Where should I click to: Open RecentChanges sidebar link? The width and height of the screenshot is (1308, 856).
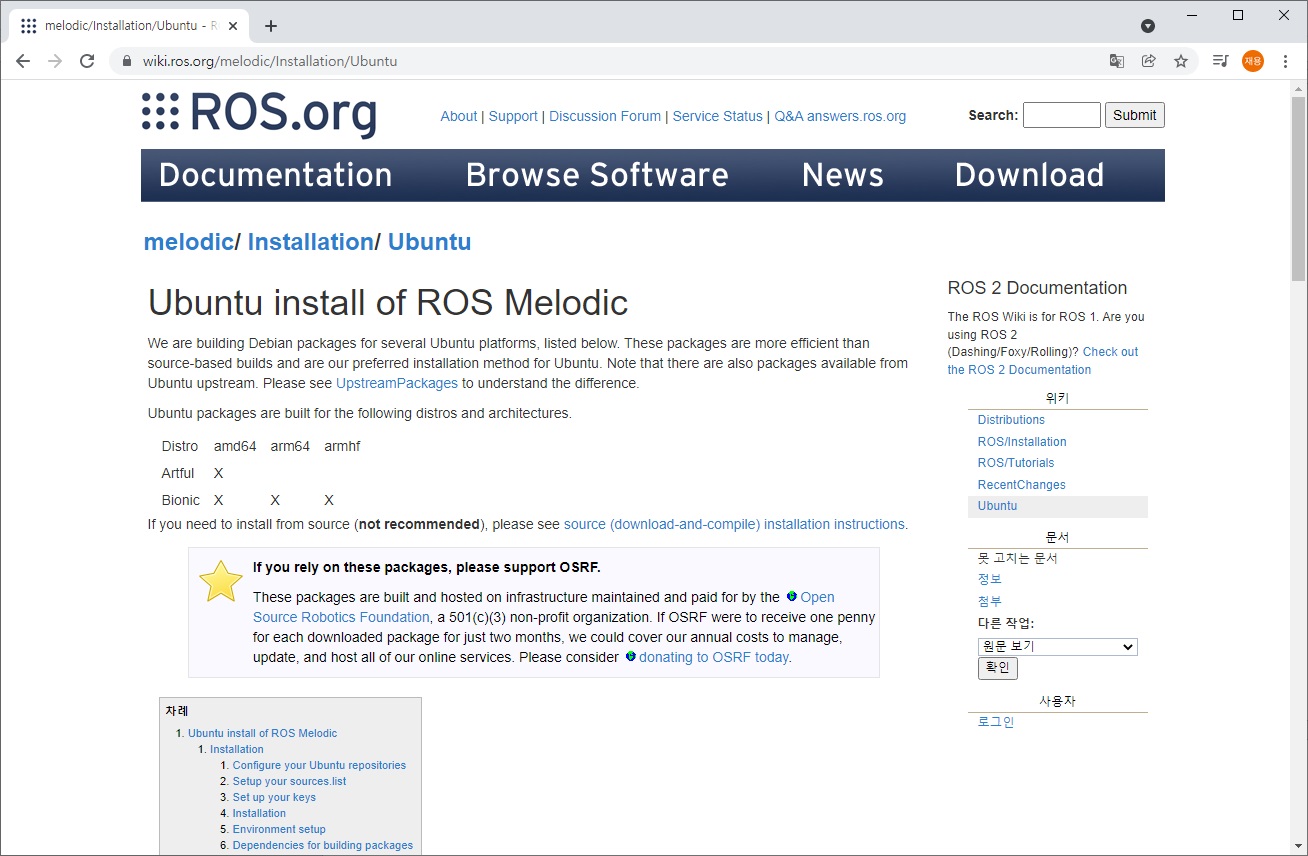[x=1022, y=485]
